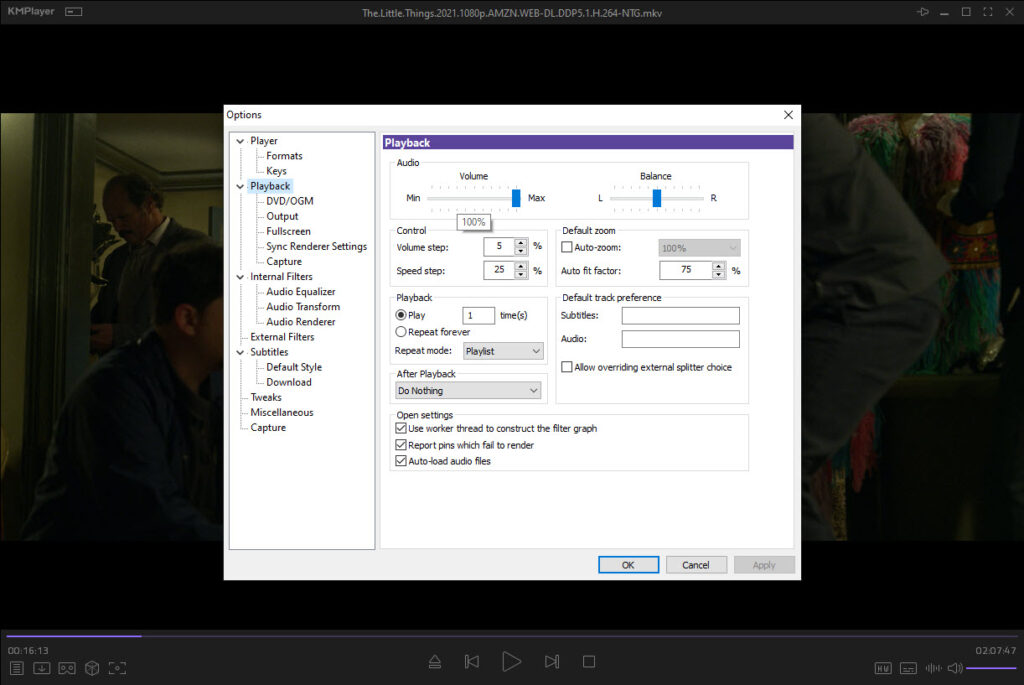This screenshot has height=685, width=1024.
Task: Stop playback
Action: pyautogui.click(x=588, y=662)
